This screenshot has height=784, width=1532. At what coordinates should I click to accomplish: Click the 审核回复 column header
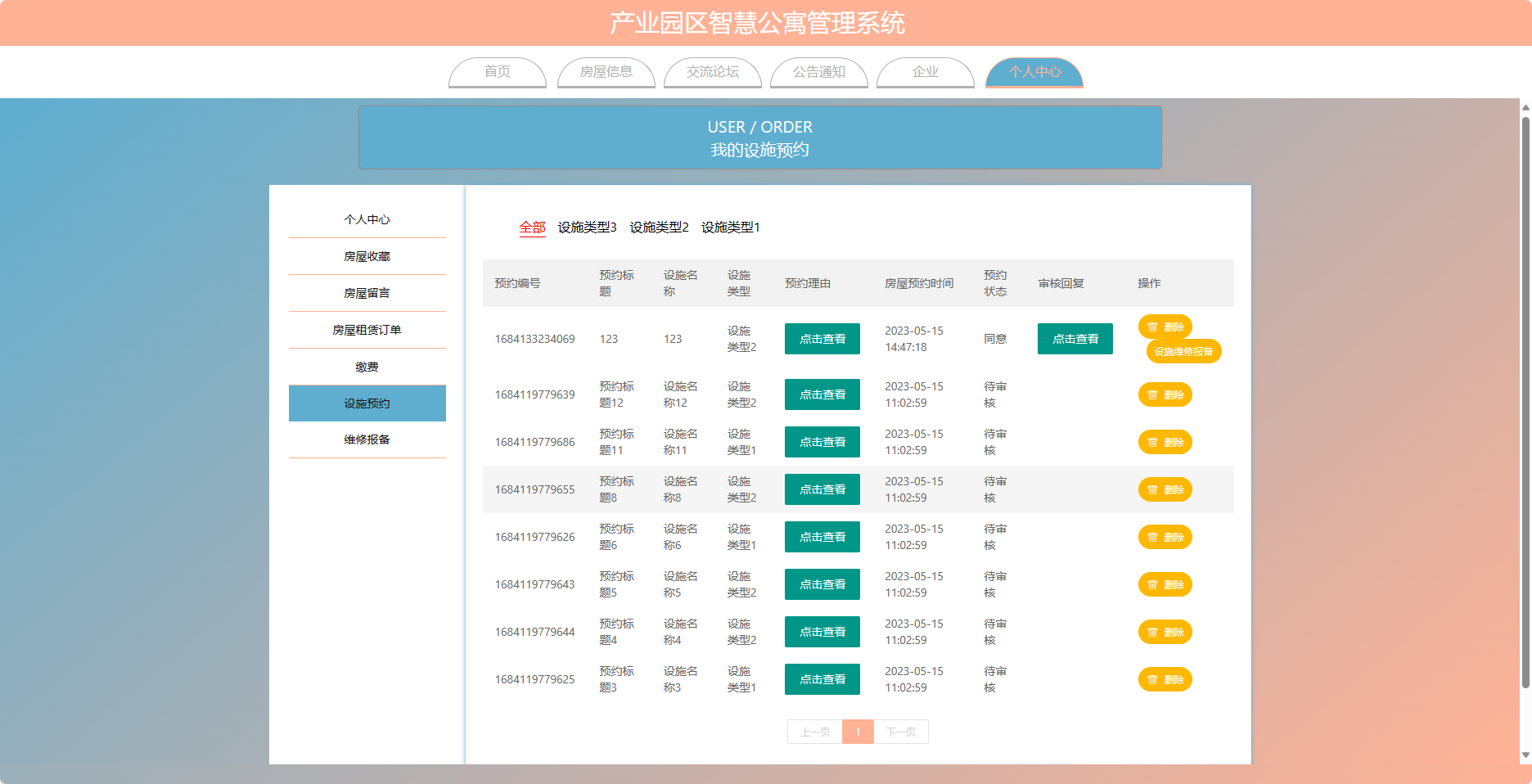click(x=1061, y=283)
